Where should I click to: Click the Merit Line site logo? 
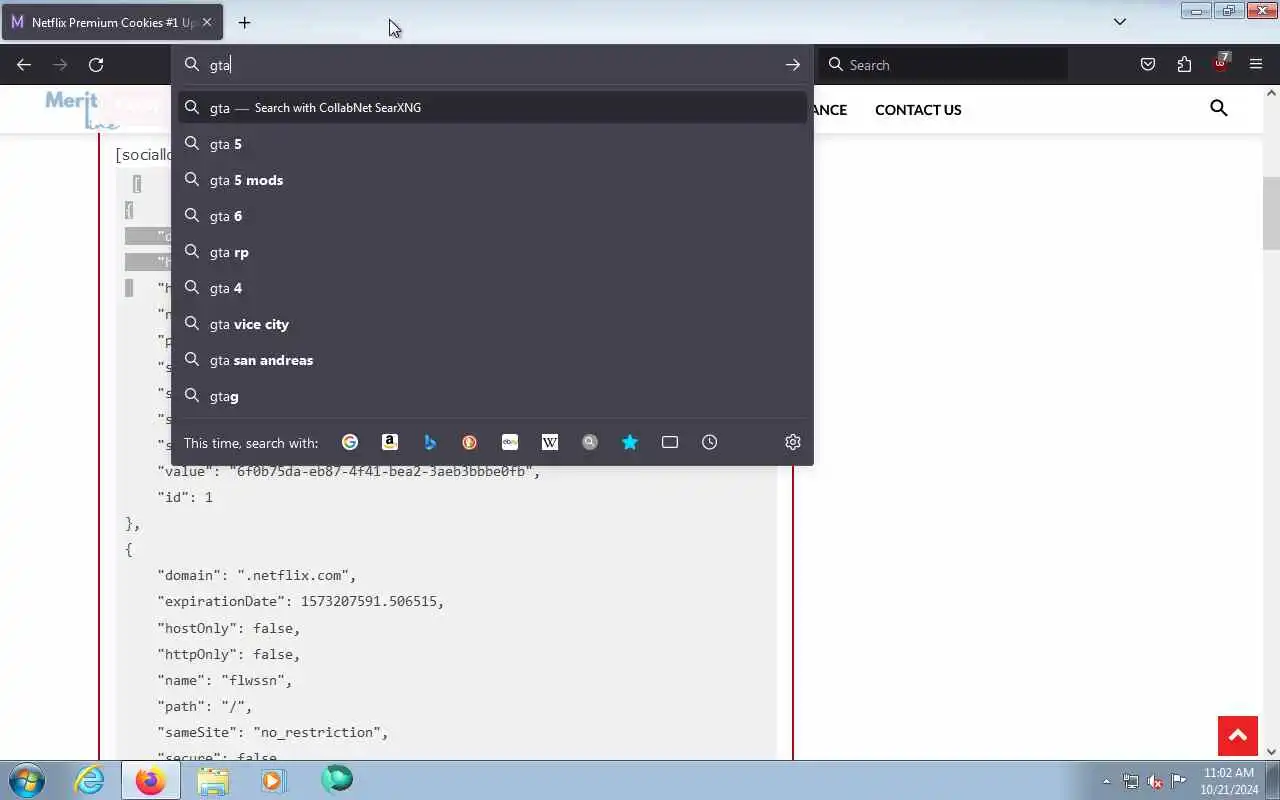(82, 110)
